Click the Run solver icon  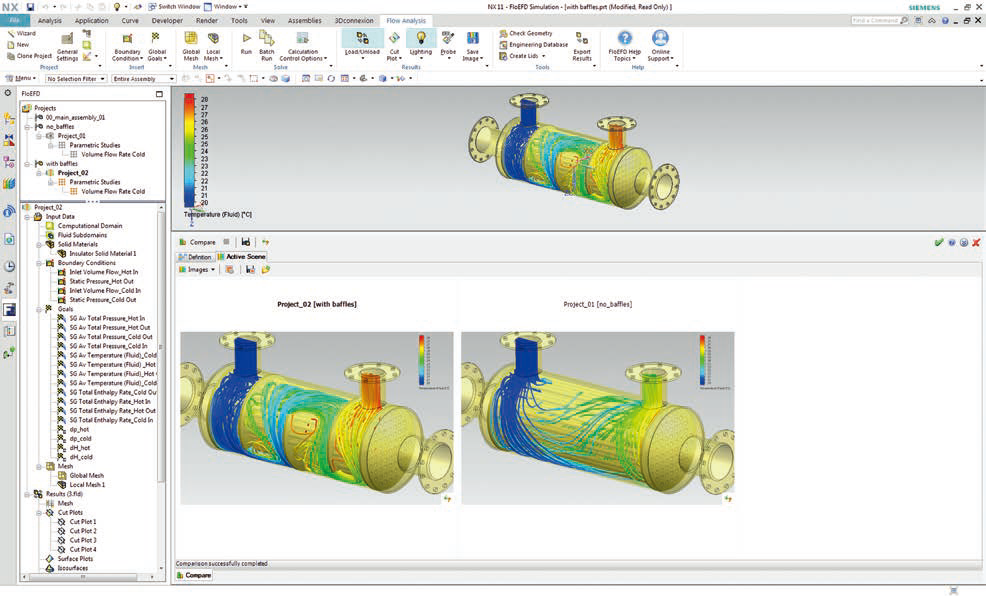coord(246,38)
